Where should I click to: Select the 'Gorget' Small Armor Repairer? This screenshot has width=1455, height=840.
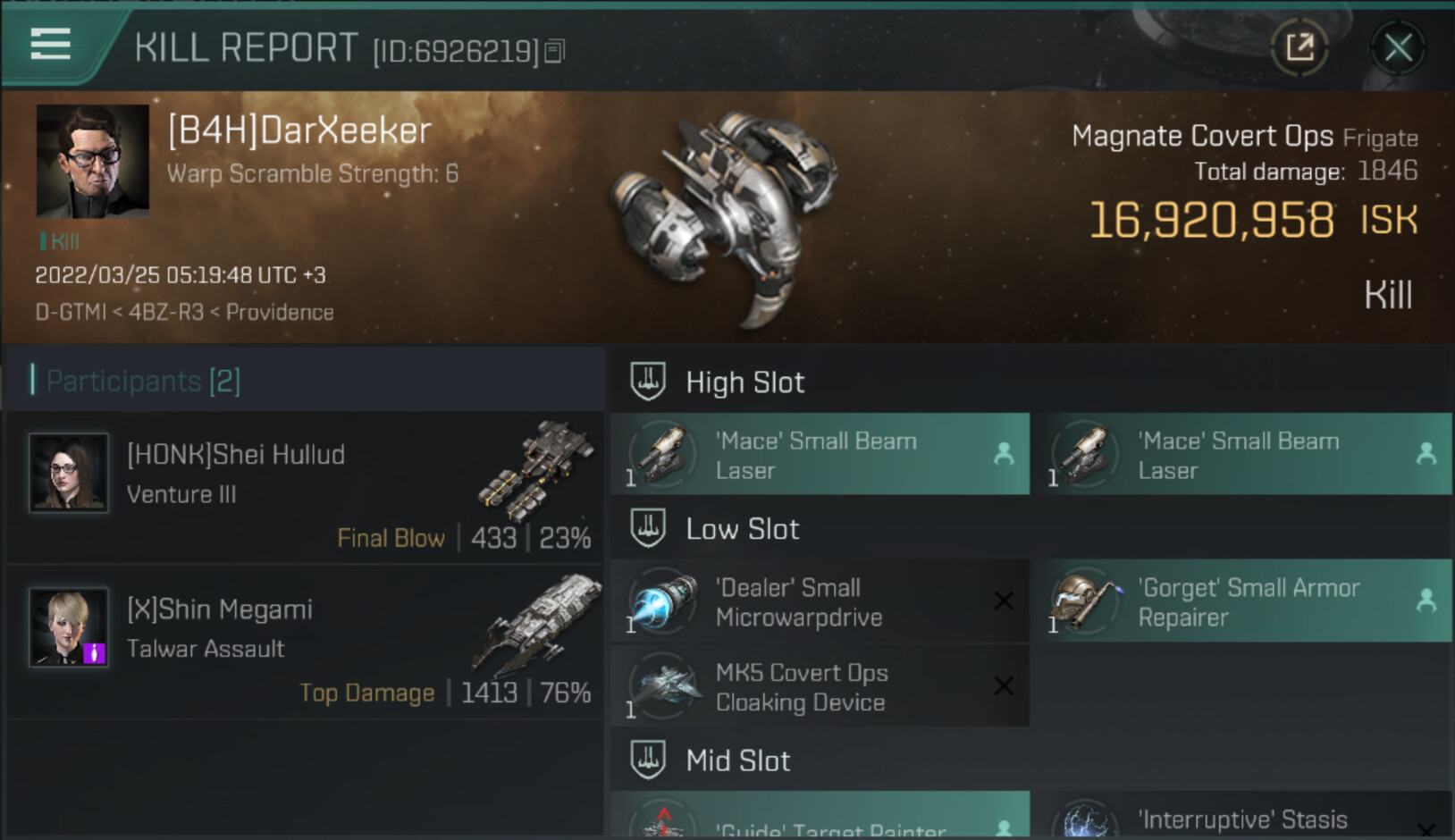[x=1242, y=602]
